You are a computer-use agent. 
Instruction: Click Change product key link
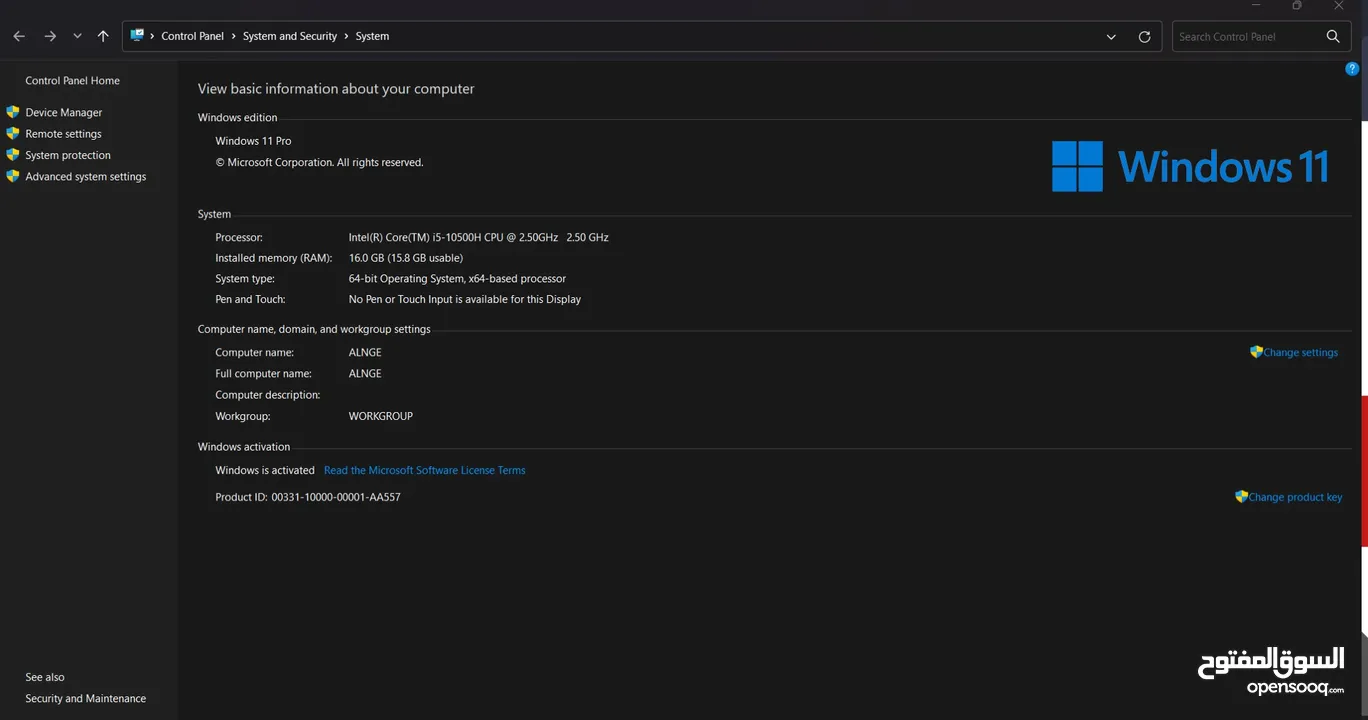coord(1295,497)
